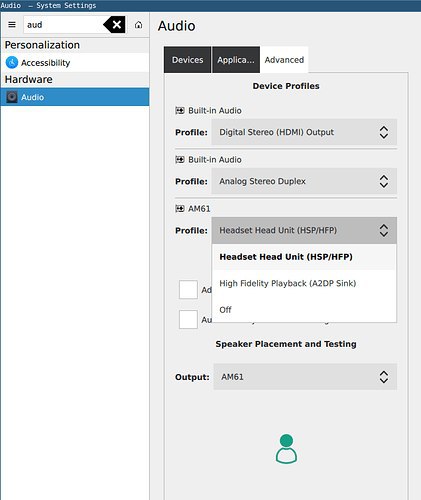The image size is (421, 500).
Task: Click the "Audio" page title
Action: 177,26
